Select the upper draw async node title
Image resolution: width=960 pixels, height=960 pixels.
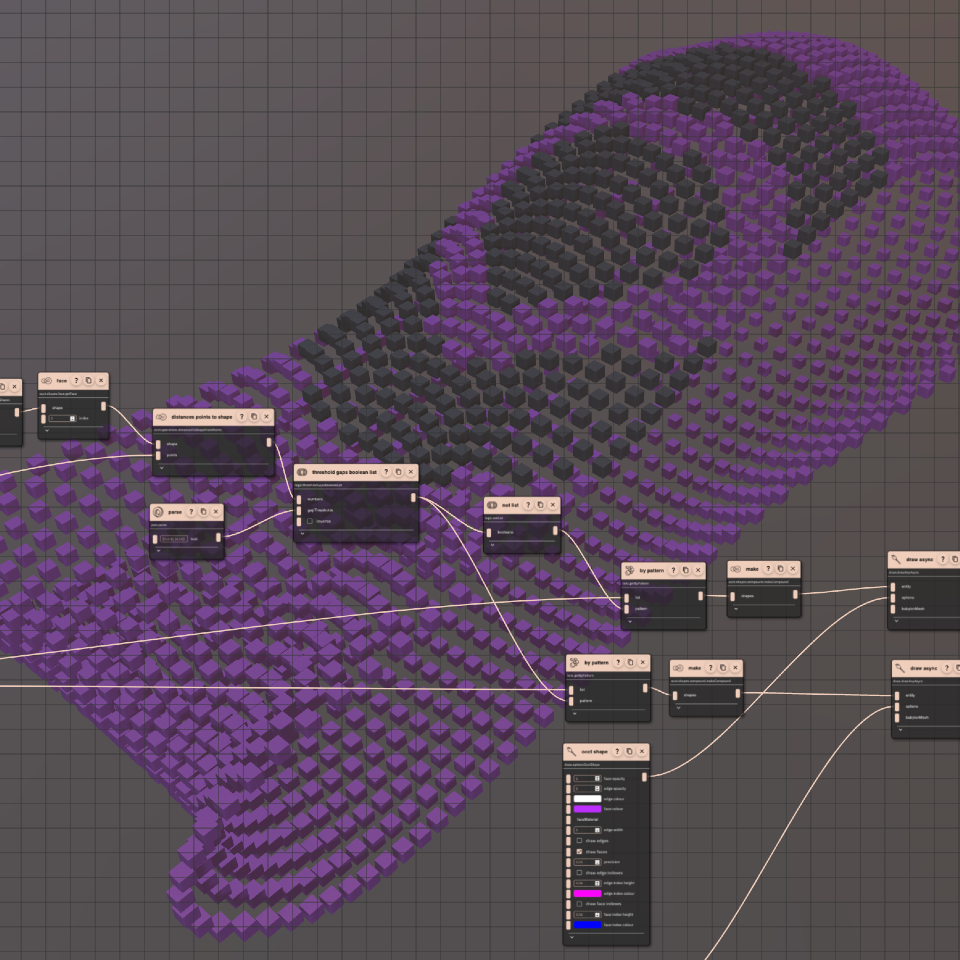[x=921, y=559]
